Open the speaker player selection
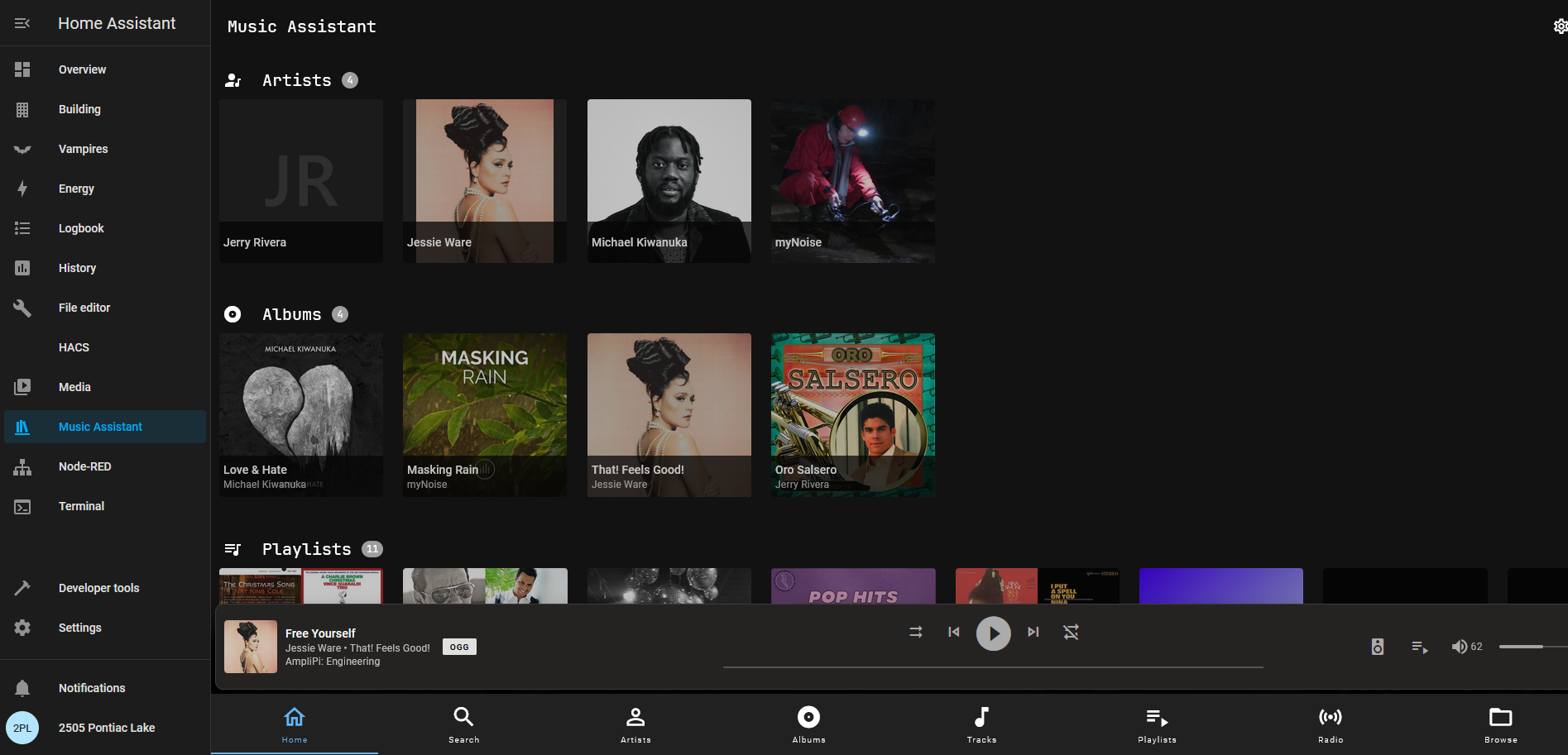 click(x=1378, y=647)
